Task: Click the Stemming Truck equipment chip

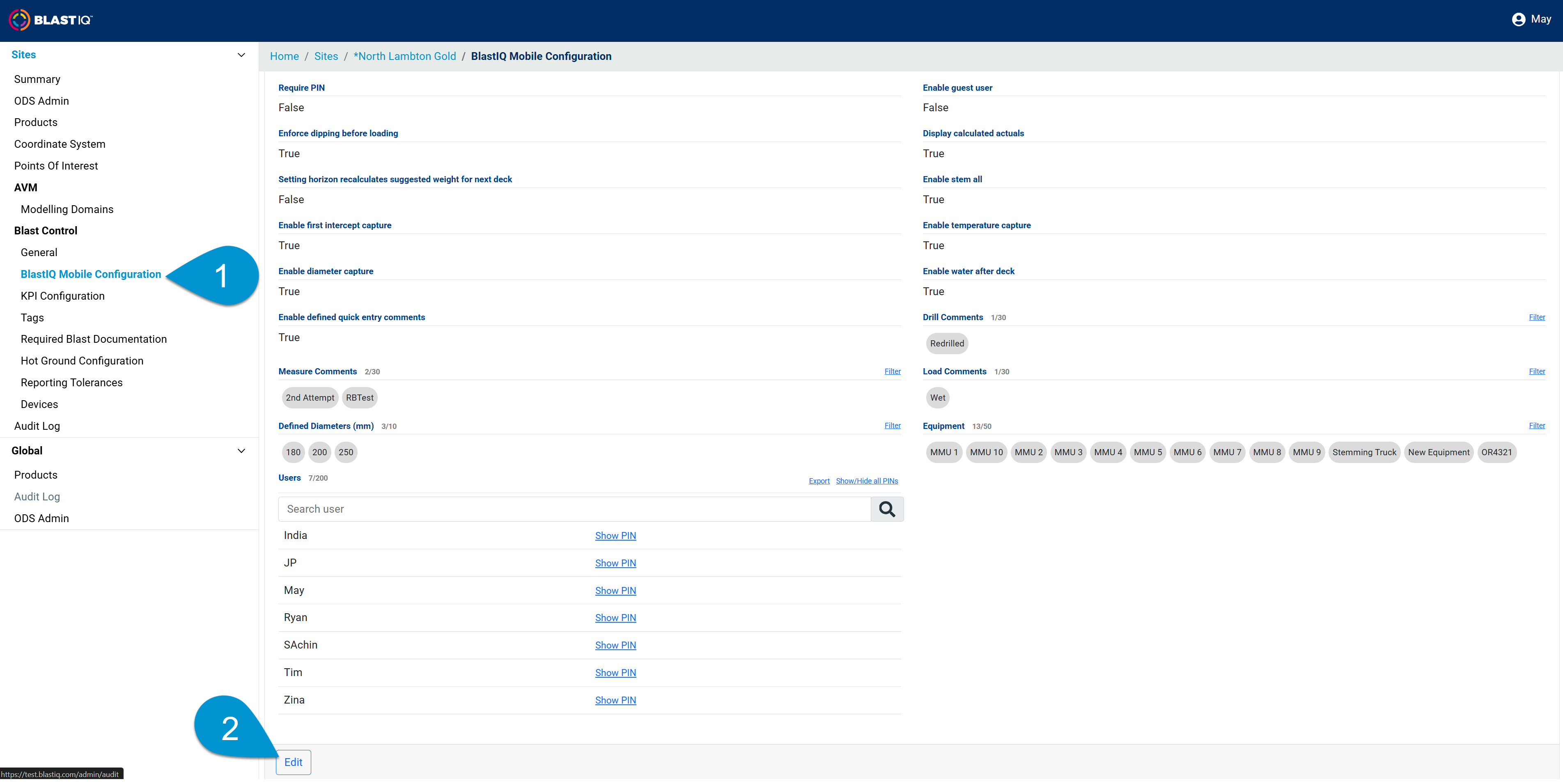Action: [1364, 452]
